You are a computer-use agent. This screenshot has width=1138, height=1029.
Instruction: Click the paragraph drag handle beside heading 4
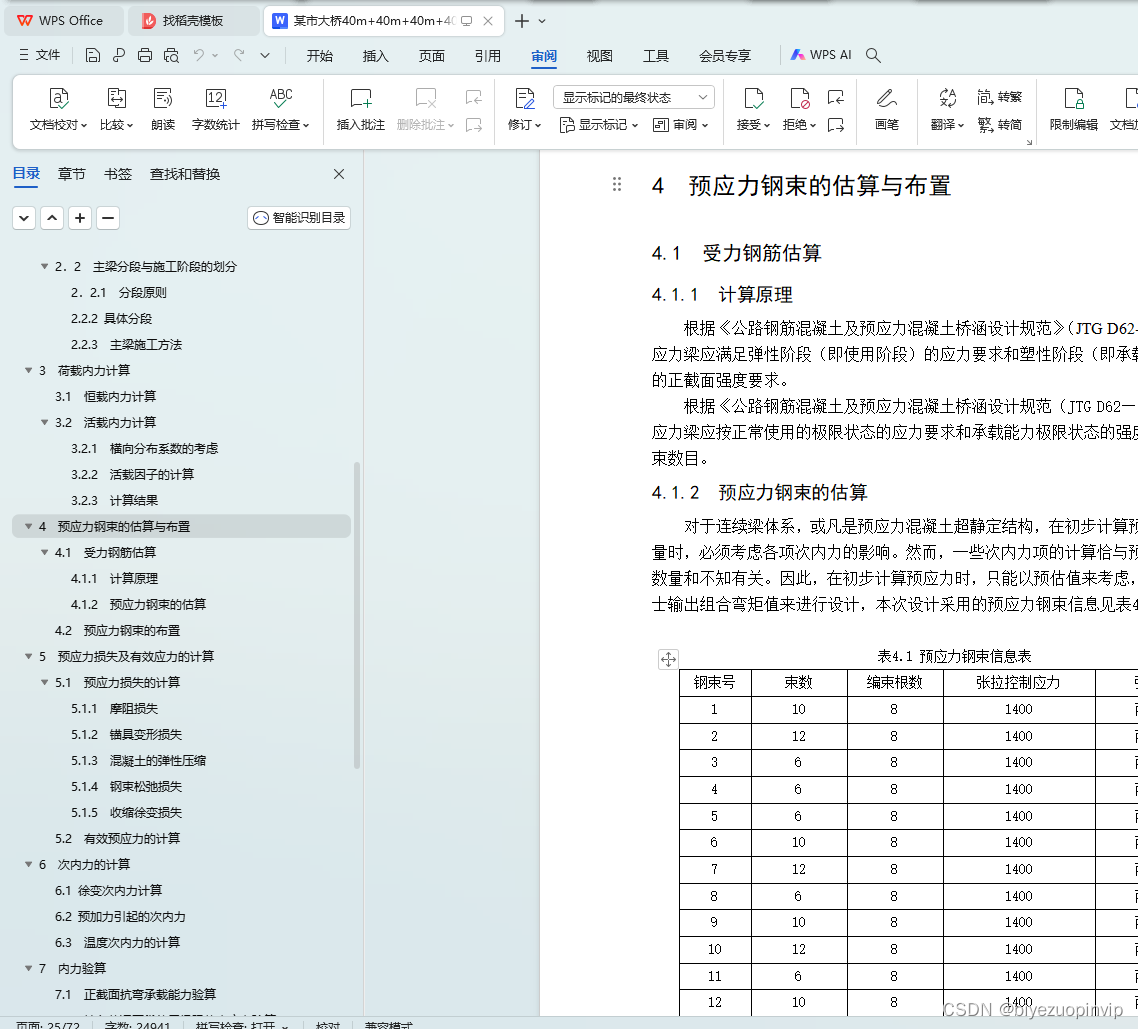(617, 184)
